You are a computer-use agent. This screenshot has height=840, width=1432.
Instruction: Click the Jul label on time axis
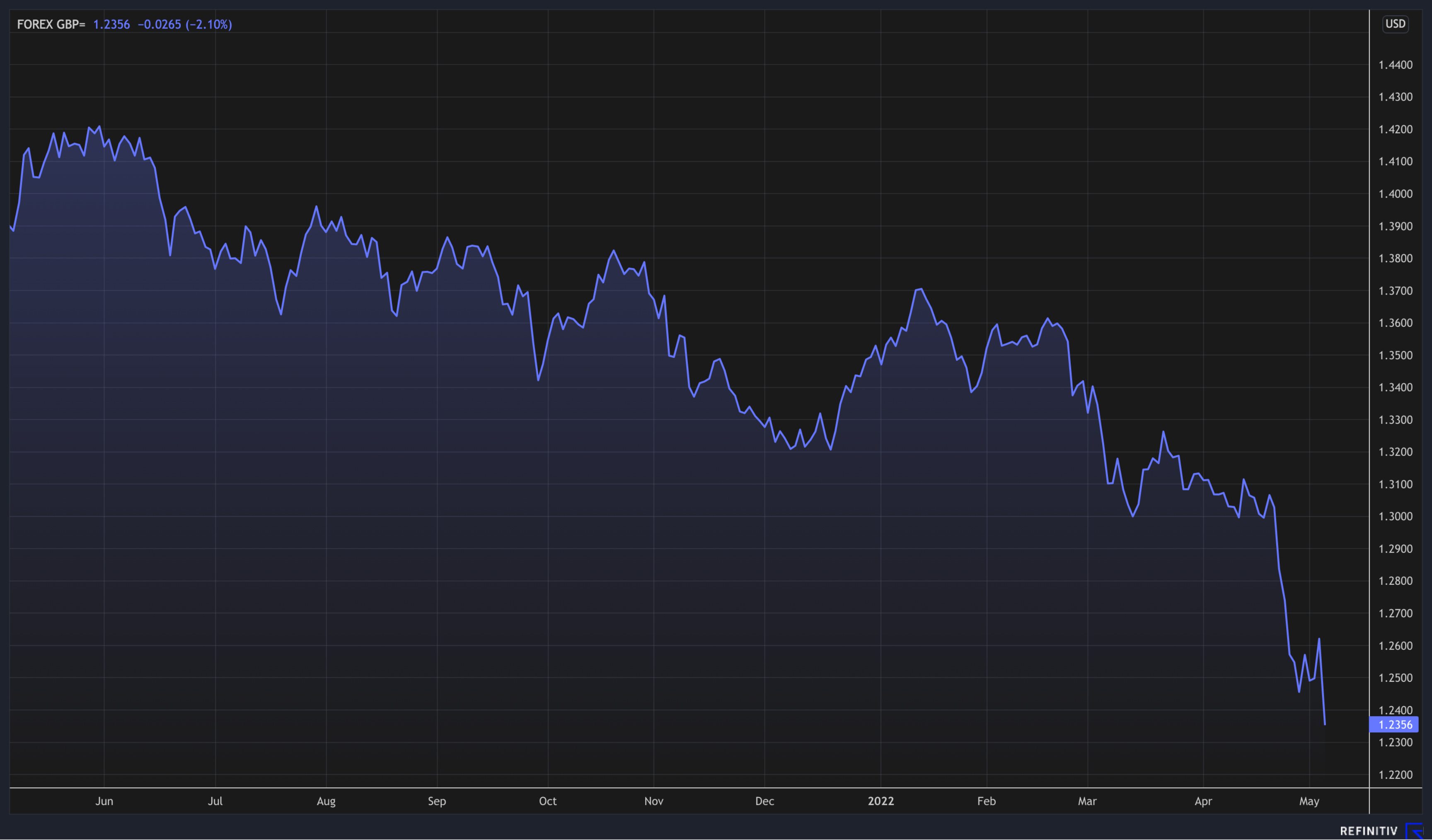tap(215, 801)
